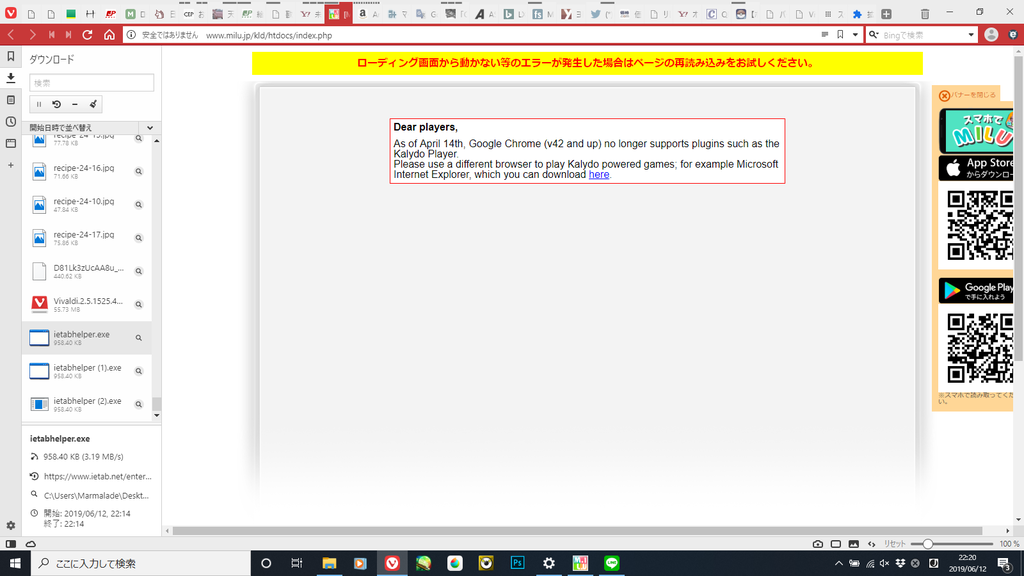Viewport: 1024px width, 576px height.
Task: Open the Bing search engine dropdown
Action: (971, 35)
